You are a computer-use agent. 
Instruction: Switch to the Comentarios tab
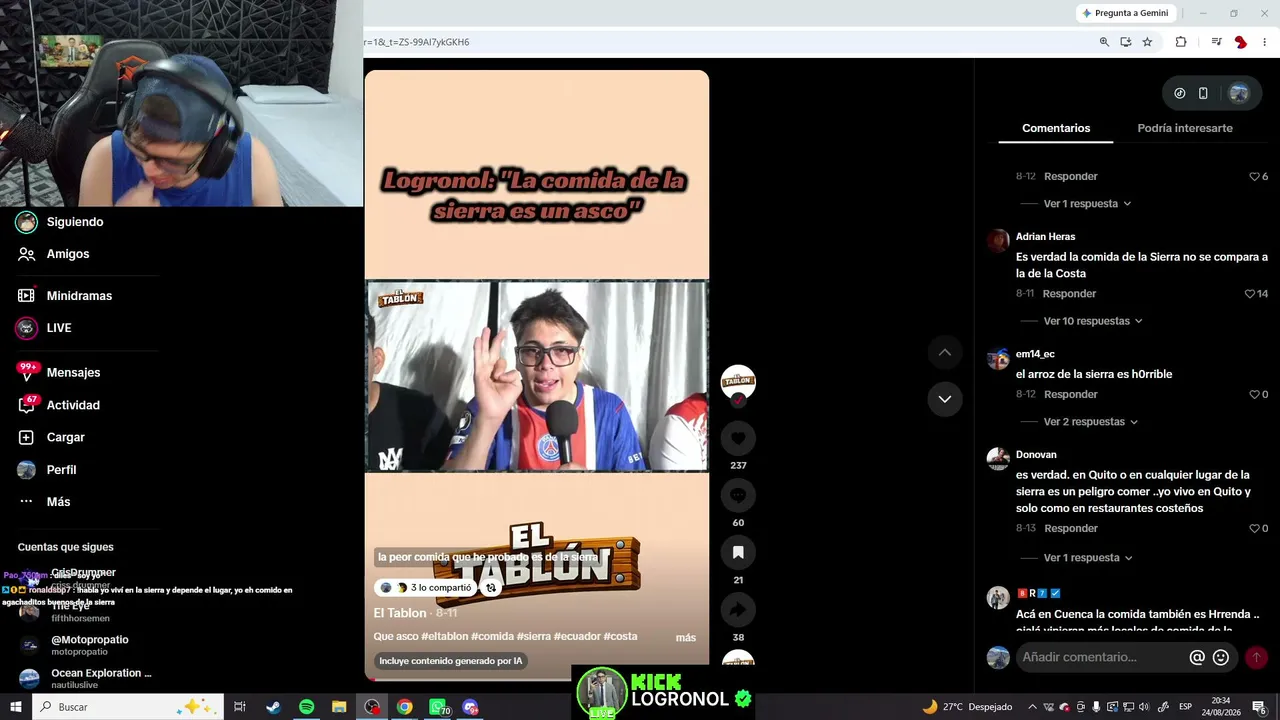(1056, 128)
